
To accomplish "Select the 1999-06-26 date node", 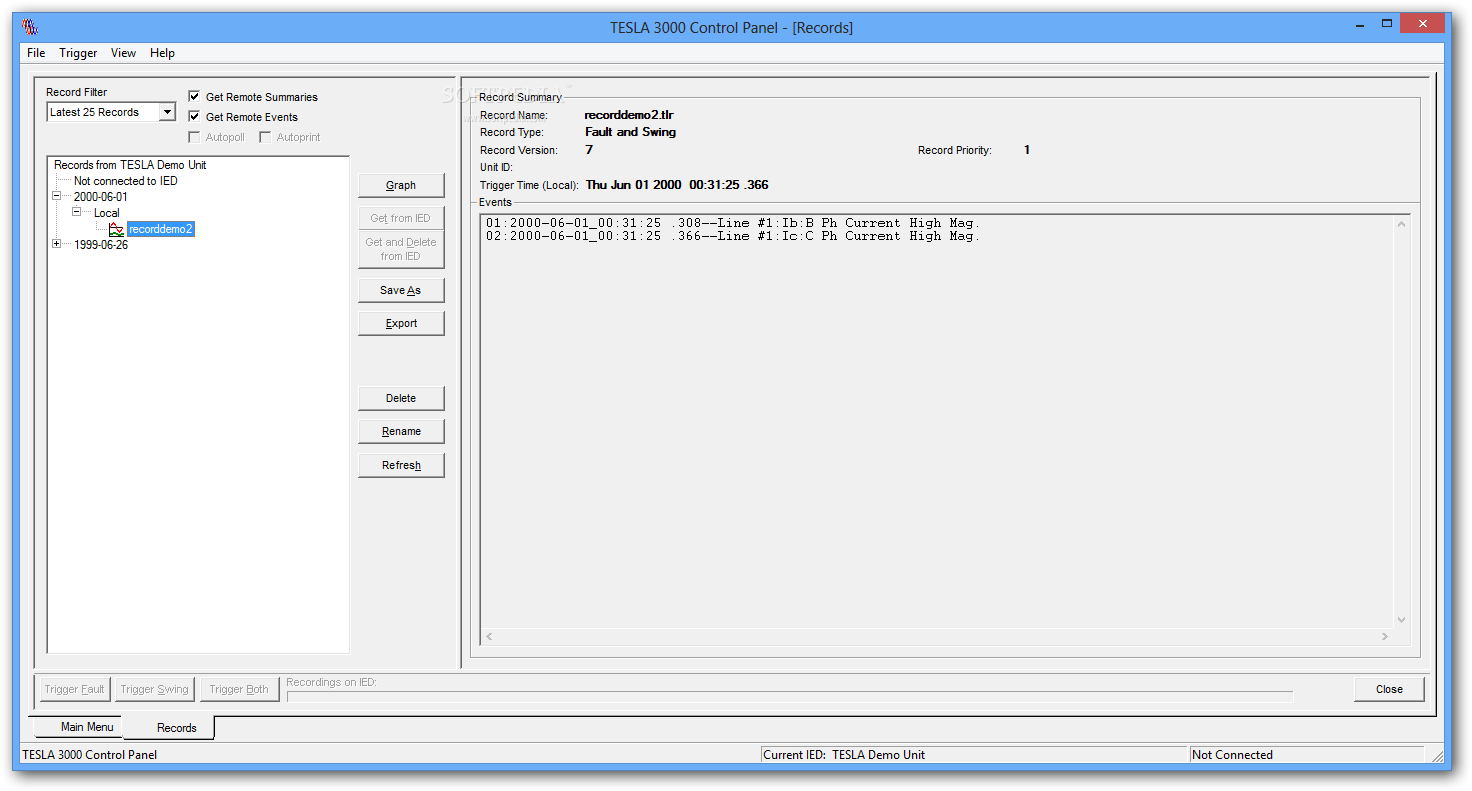I will tap(101, 245).
